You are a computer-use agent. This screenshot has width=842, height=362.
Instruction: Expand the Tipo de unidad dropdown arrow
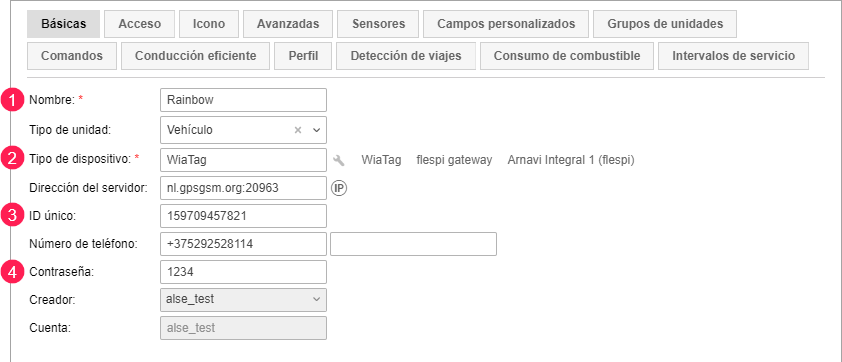[x=316, y=130]
